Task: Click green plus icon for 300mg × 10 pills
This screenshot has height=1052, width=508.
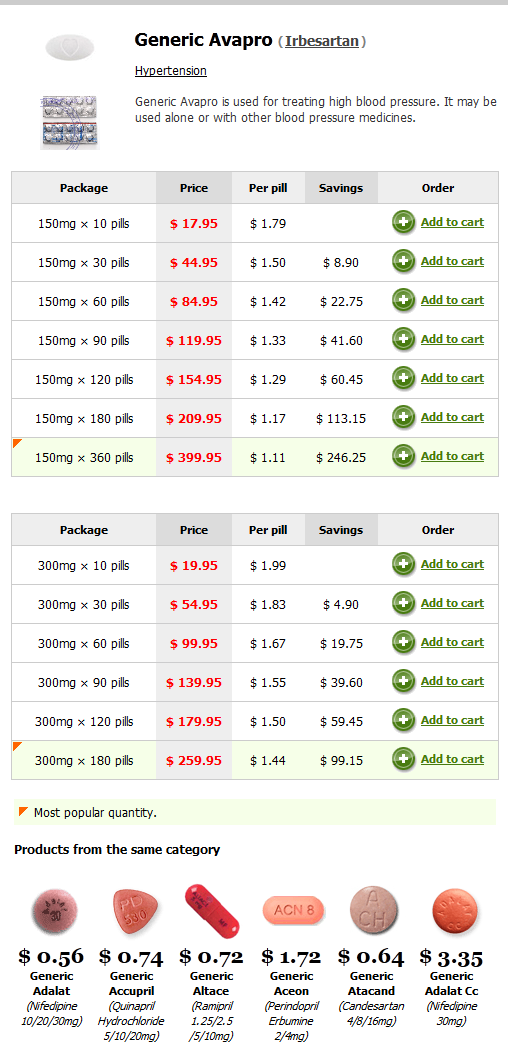Action: (x=403, y=564)
